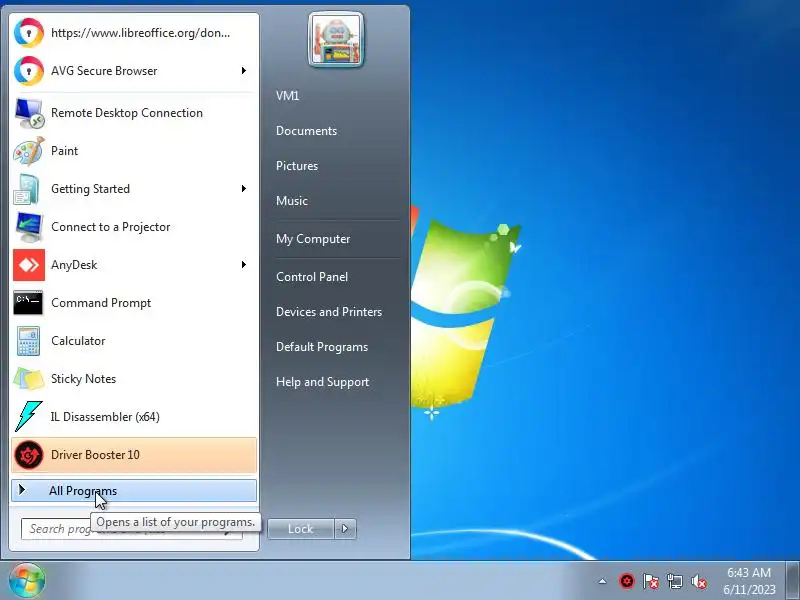Click Show Desktop strip at taskbar end
The image size is (800, 600).
tap(793, 581)
